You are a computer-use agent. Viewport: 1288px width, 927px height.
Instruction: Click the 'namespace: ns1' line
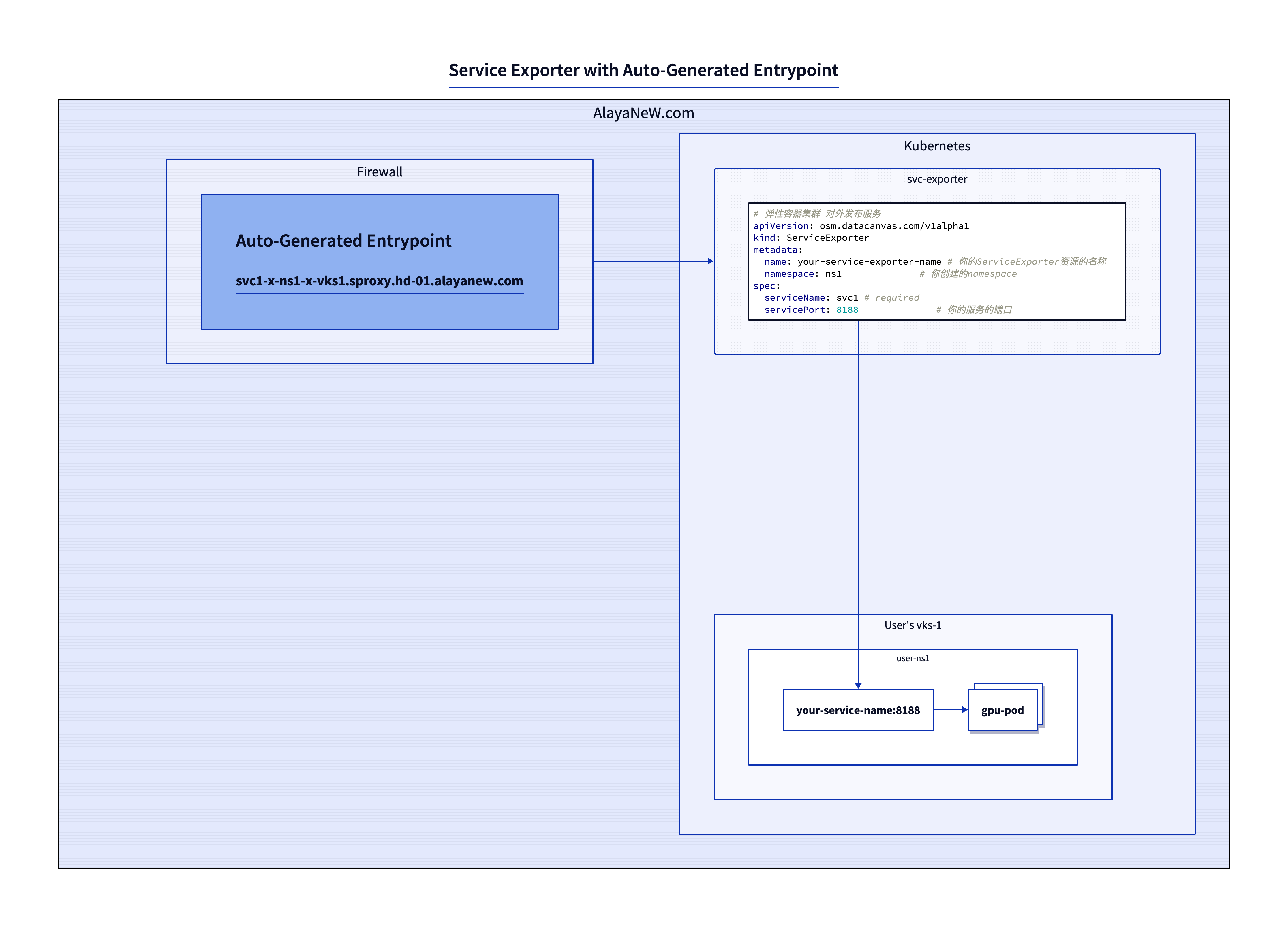click(802, 274)
